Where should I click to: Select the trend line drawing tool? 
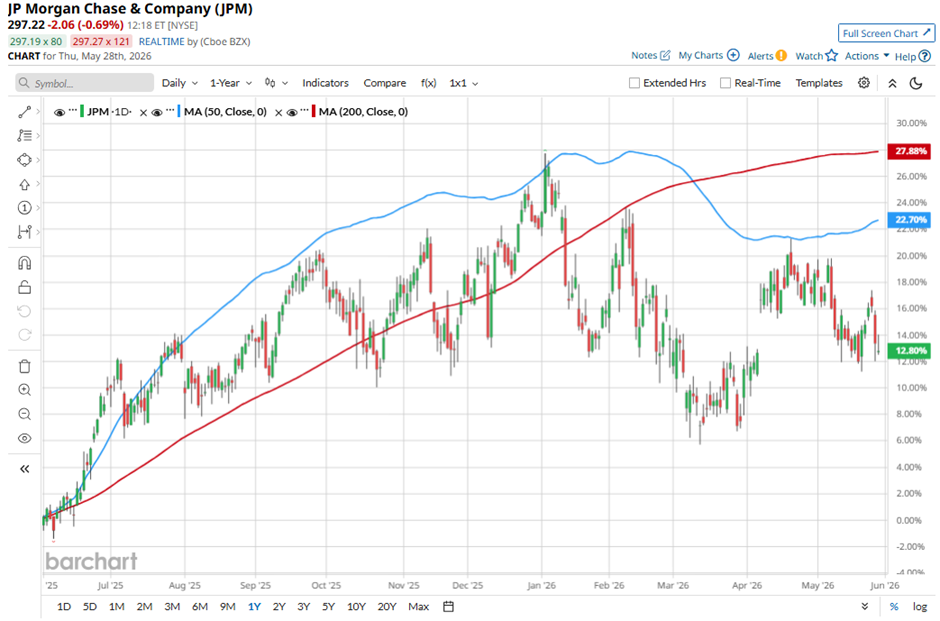pyautogui.click(x=25, y=111)
